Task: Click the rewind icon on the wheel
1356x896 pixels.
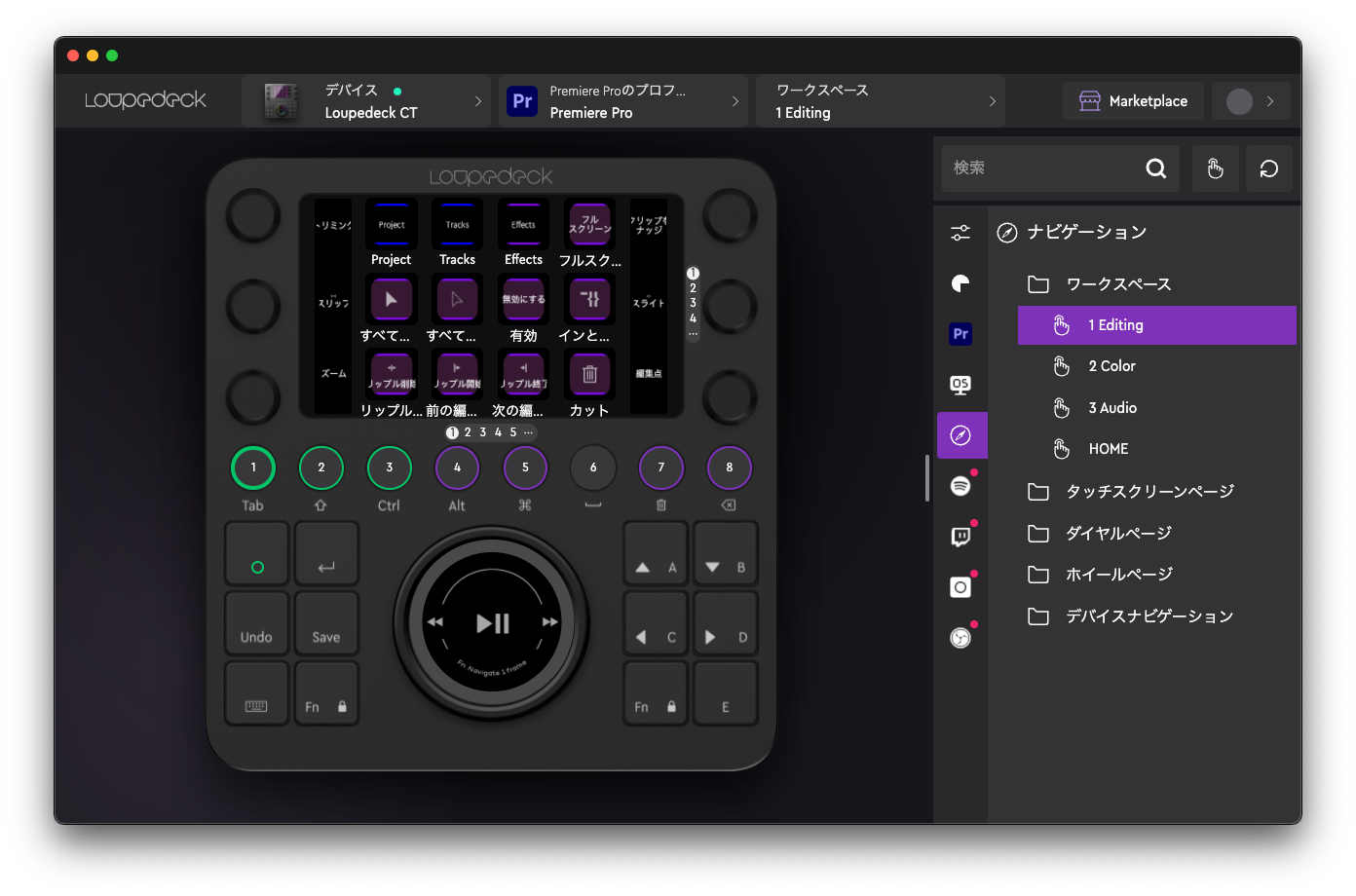Action: tap(434, 622)
